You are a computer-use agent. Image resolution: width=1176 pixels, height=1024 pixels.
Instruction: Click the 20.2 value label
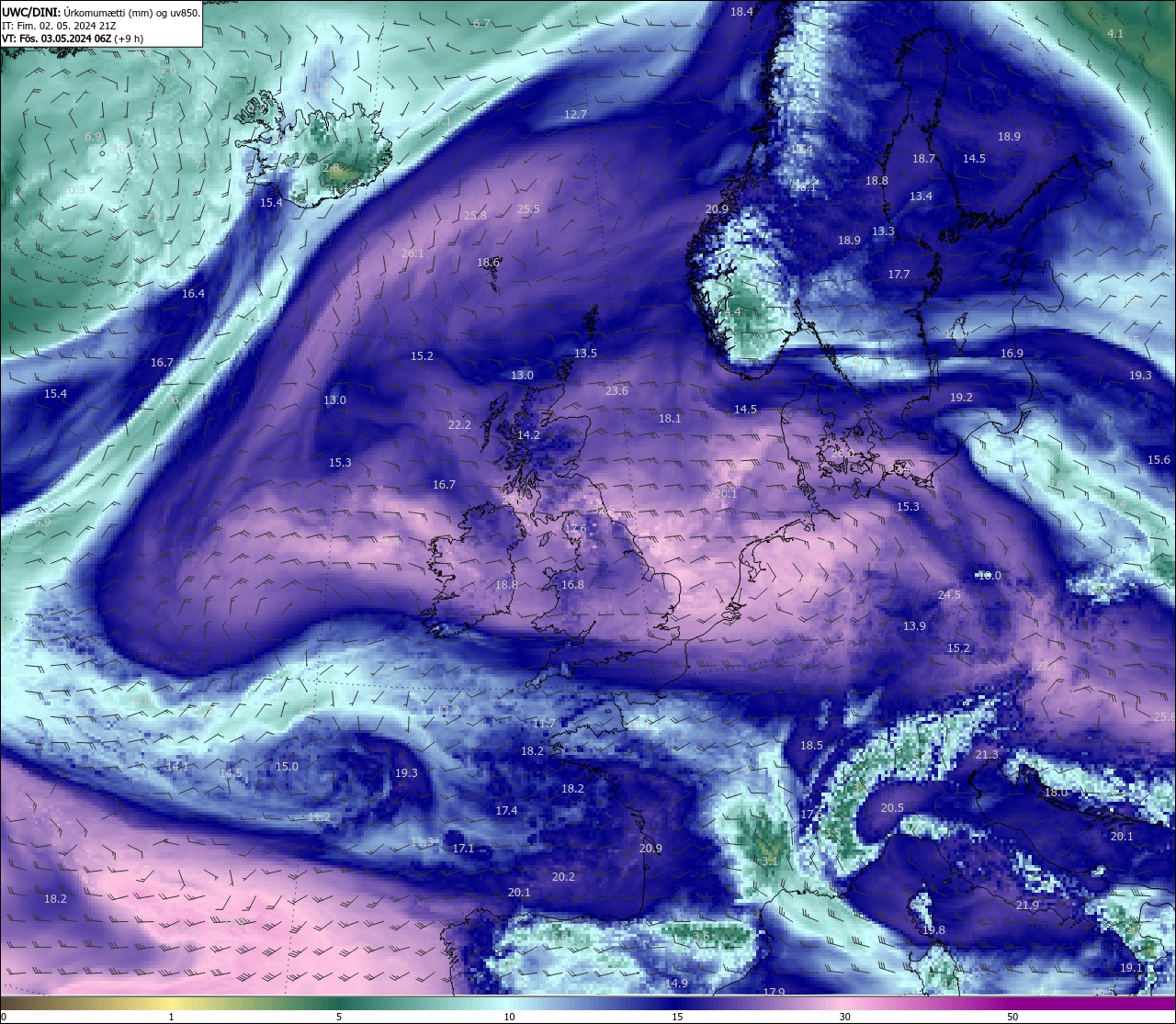point(563,877)
